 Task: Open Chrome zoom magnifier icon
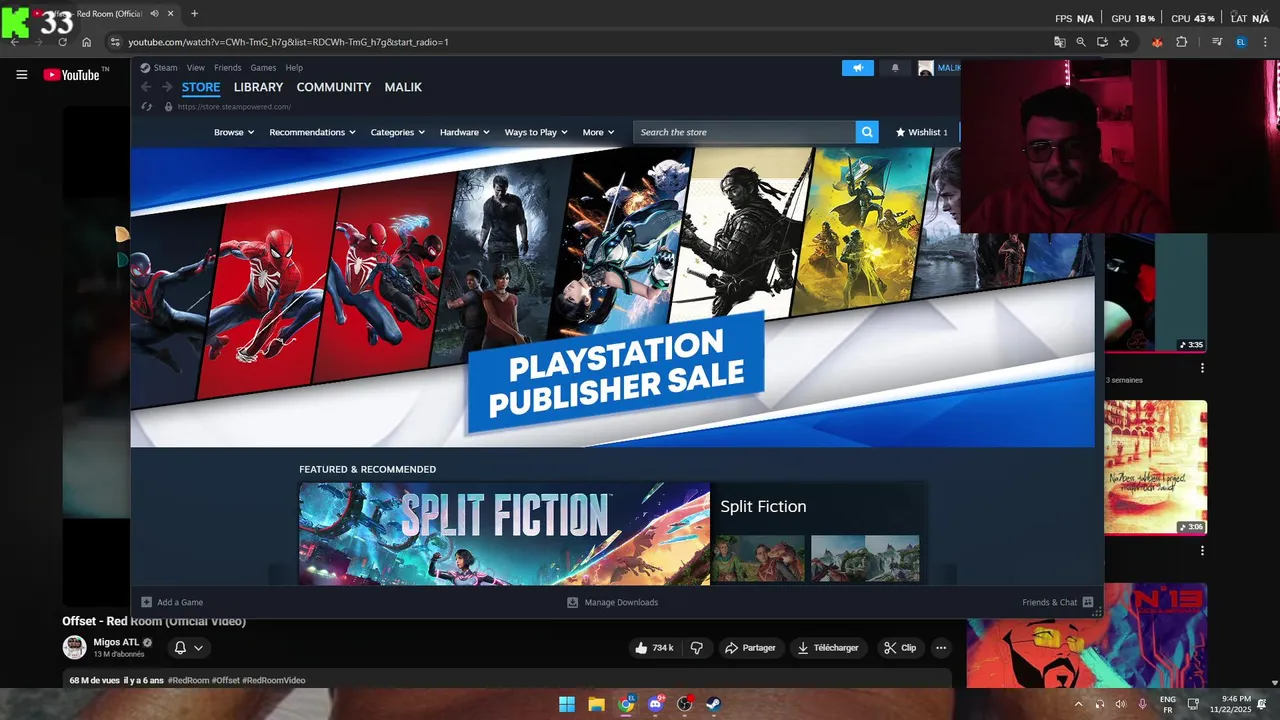pyautogui.click(x=1081, y=42)
